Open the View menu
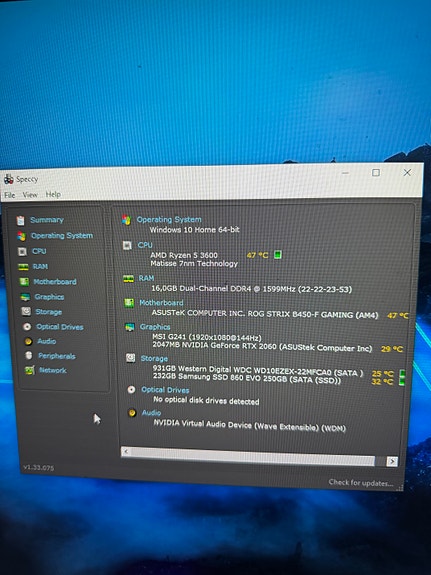 30,195
